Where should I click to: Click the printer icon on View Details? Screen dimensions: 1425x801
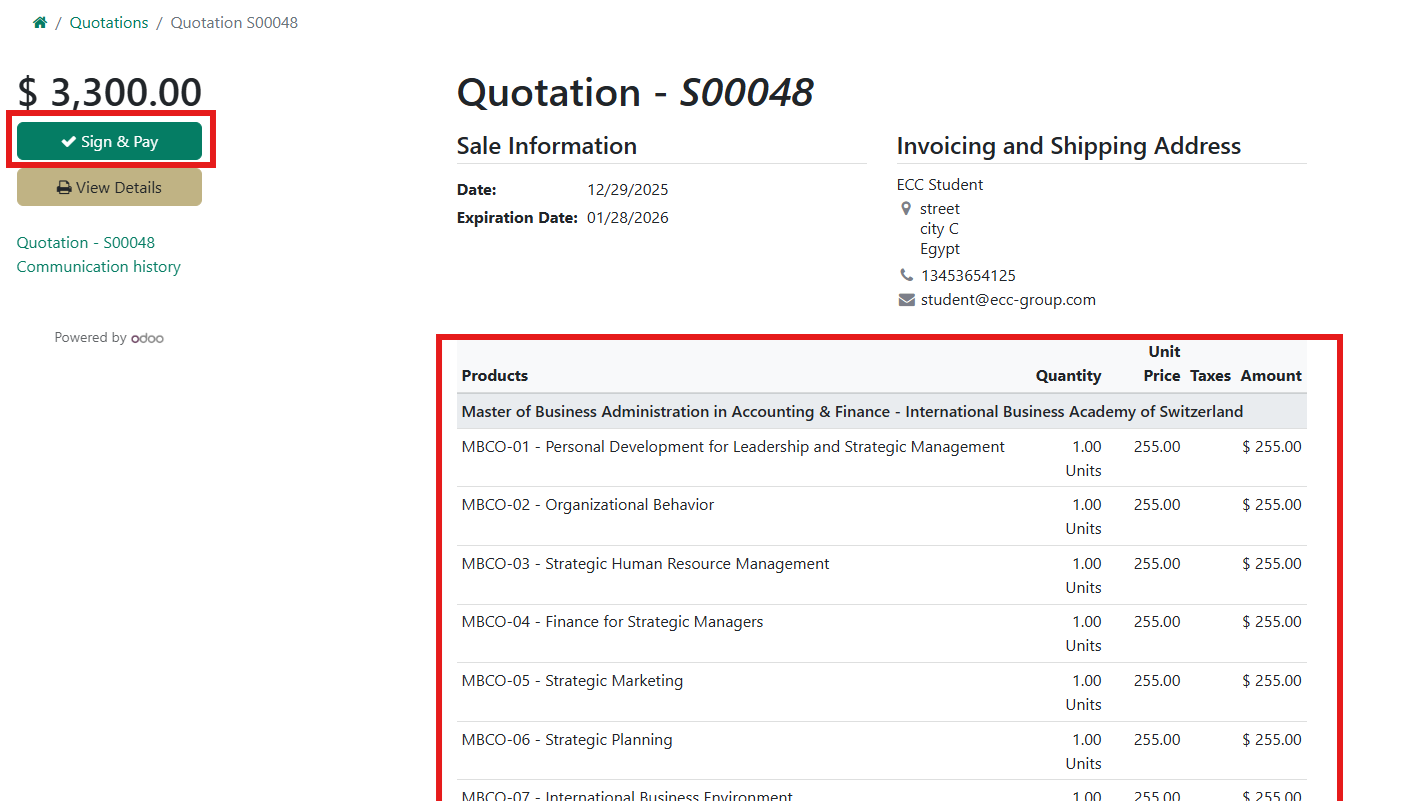64,188
